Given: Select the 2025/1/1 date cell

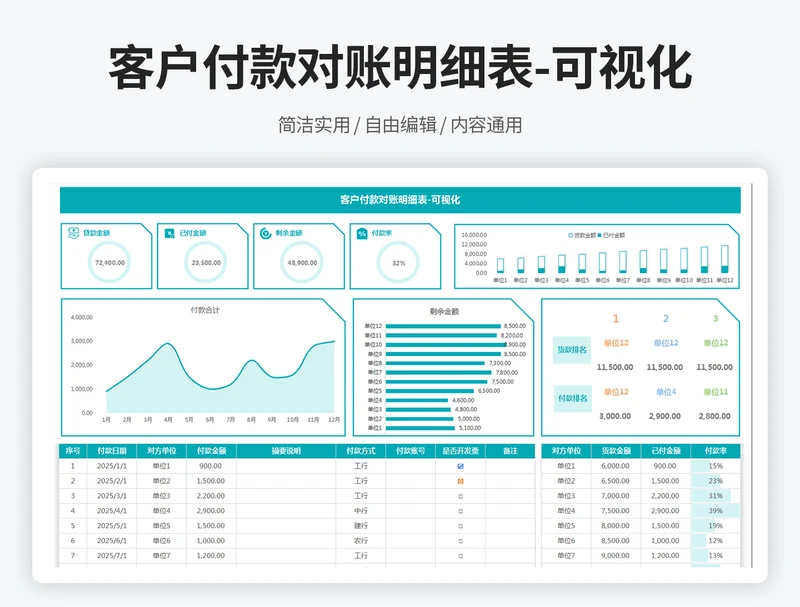Looking at the screenshot, I should [x=112, y=466].
